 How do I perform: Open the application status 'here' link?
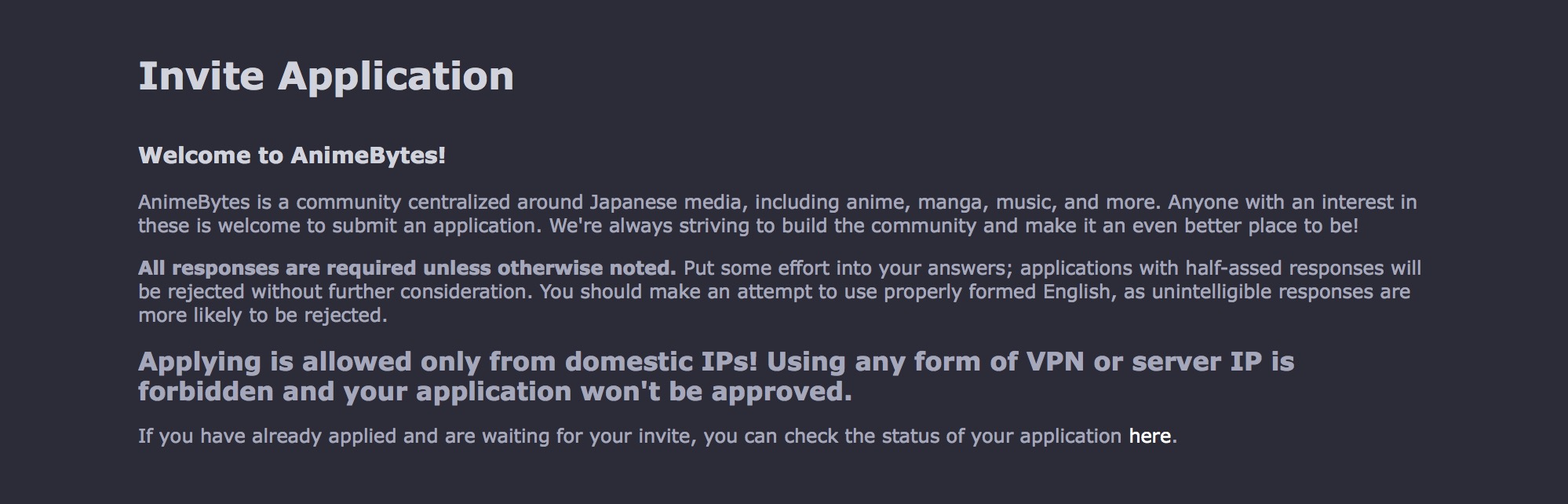(1150, 436)
